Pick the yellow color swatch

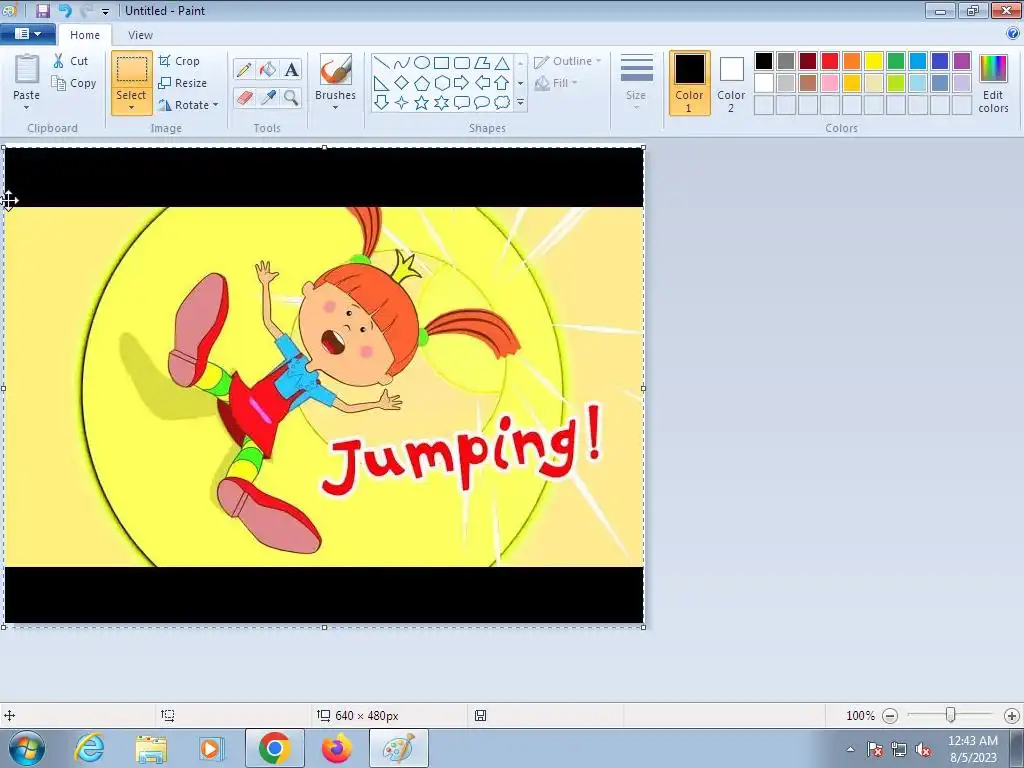[874, 61]
